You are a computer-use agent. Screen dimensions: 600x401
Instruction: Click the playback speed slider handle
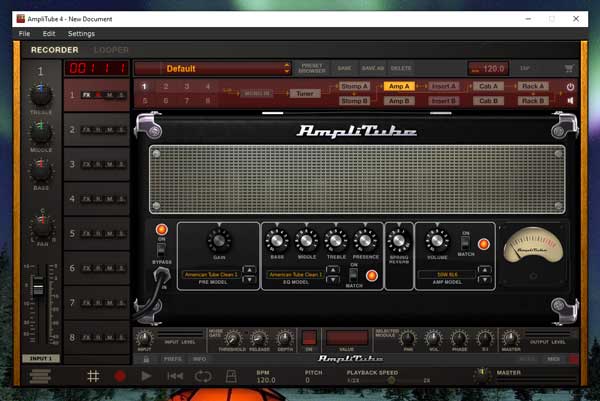(391, 380)
